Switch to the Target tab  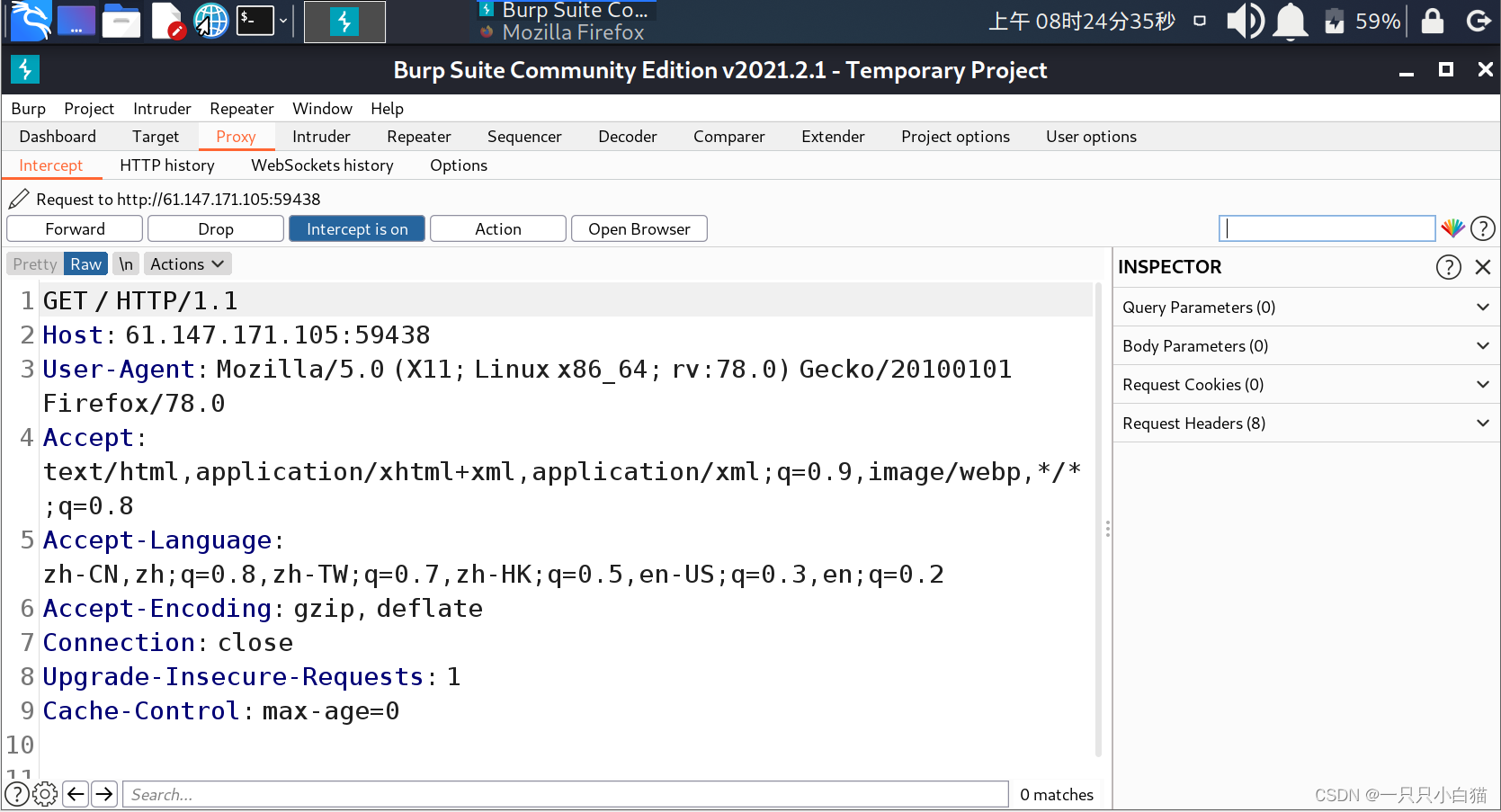pos(156,137)
